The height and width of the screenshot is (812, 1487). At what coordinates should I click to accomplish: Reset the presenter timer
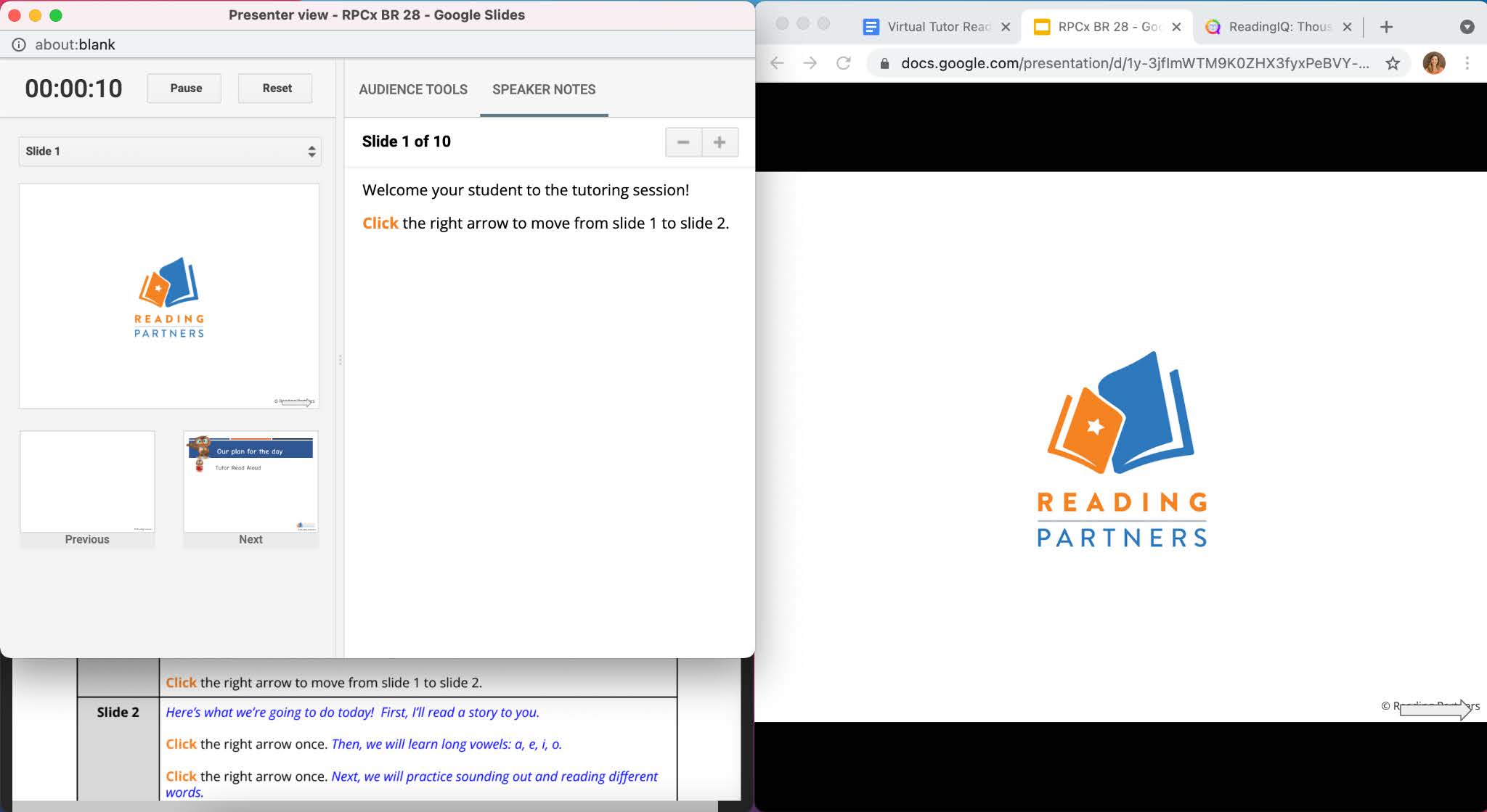[x=276, y=88]
